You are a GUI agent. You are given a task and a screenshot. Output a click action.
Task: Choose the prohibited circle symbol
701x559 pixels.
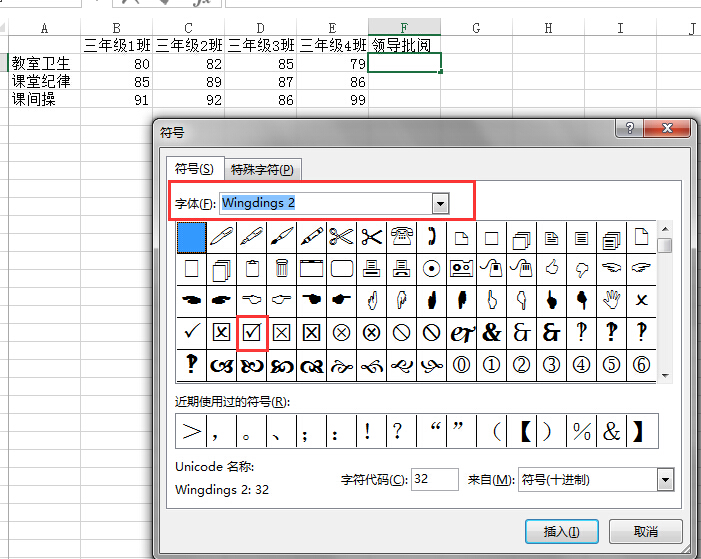pyautogui.click(x=401, y=333)
